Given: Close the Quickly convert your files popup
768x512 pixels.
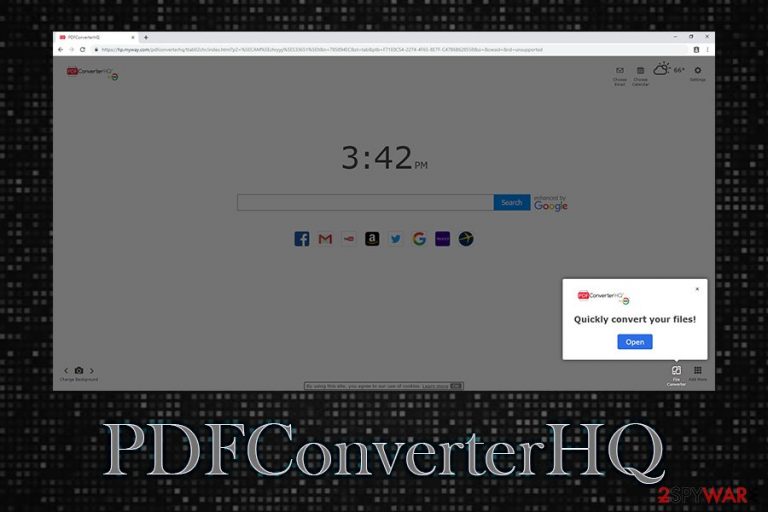Looking at the screenshot, I should point(697,289).
